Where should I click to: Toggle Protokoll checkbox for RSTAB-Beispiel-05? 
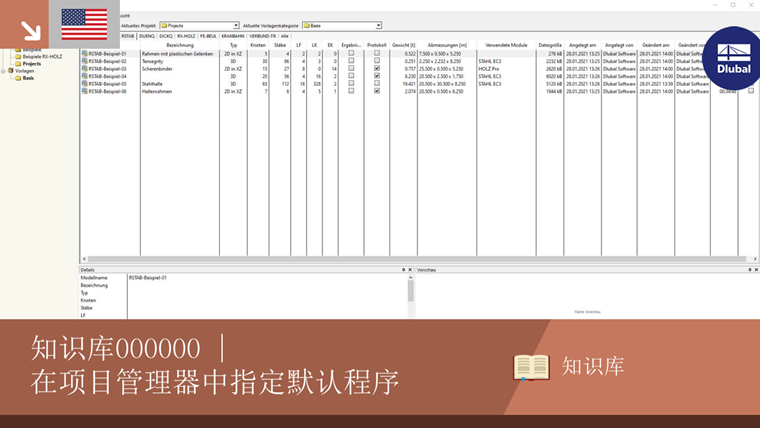[x=377, y=83]
